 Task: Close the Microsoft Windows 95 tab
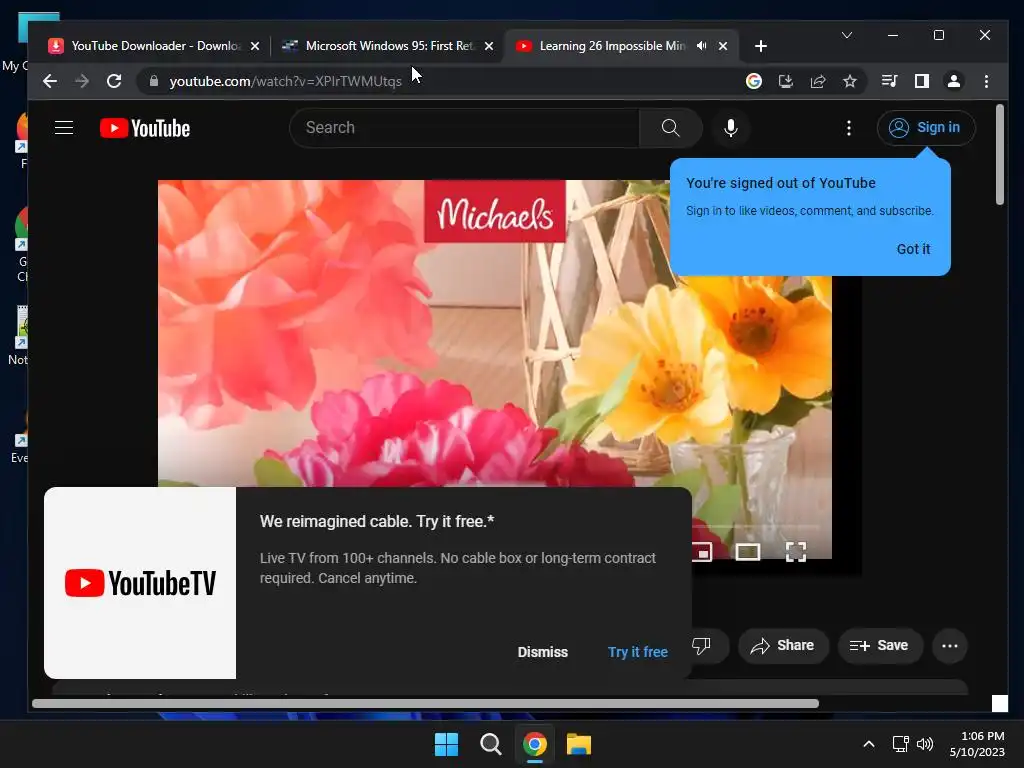click(488, 46)
